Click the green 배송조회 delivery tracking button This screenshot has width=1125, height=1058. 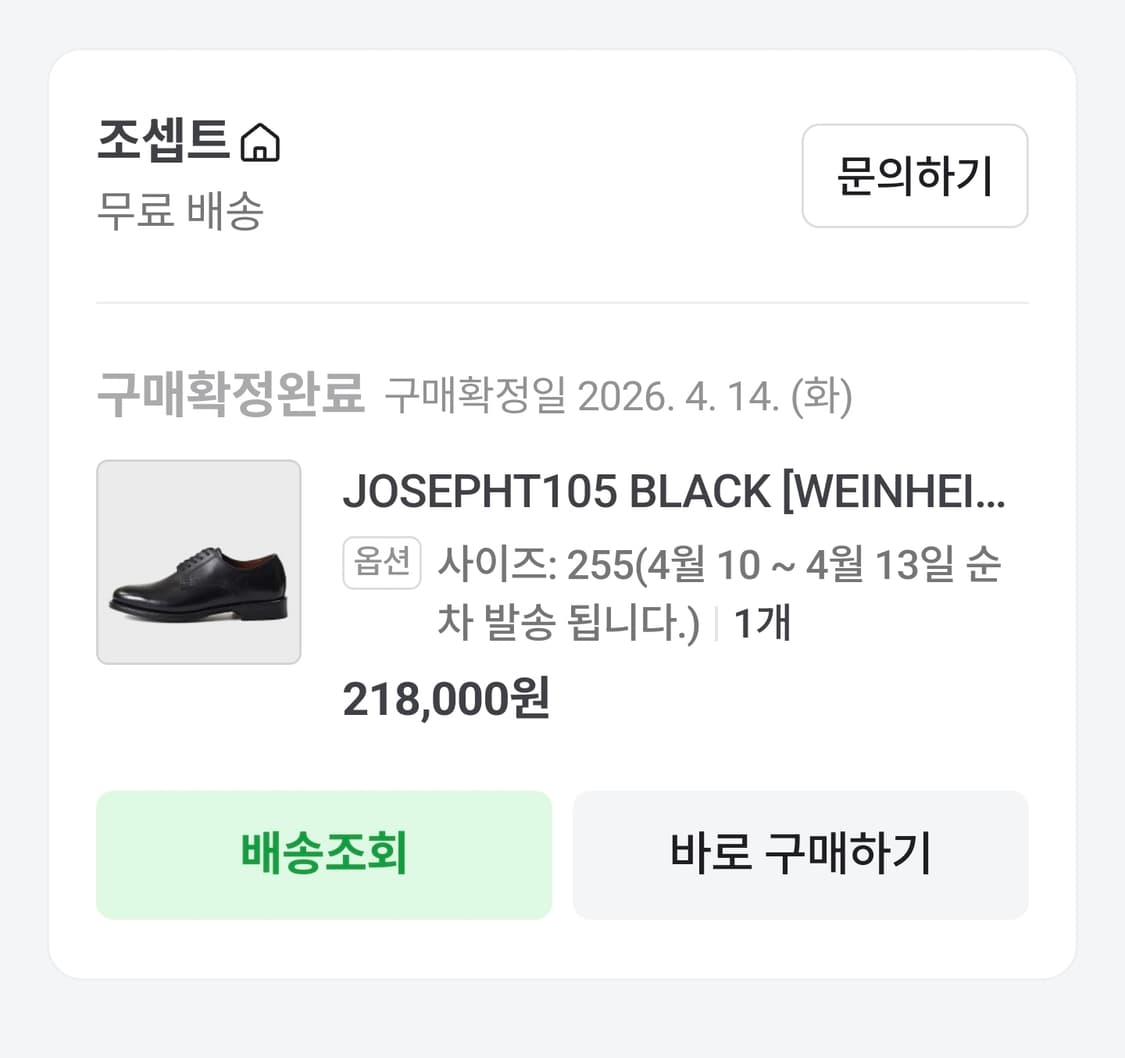[x=323, y=855]
